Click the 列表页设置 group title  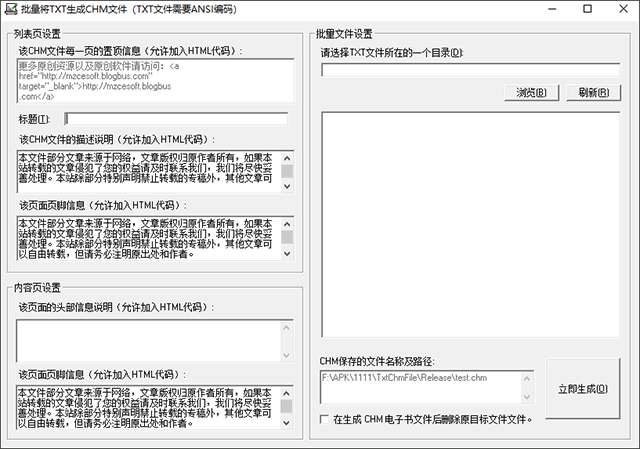pyautogui.click(x=37, y=34)
